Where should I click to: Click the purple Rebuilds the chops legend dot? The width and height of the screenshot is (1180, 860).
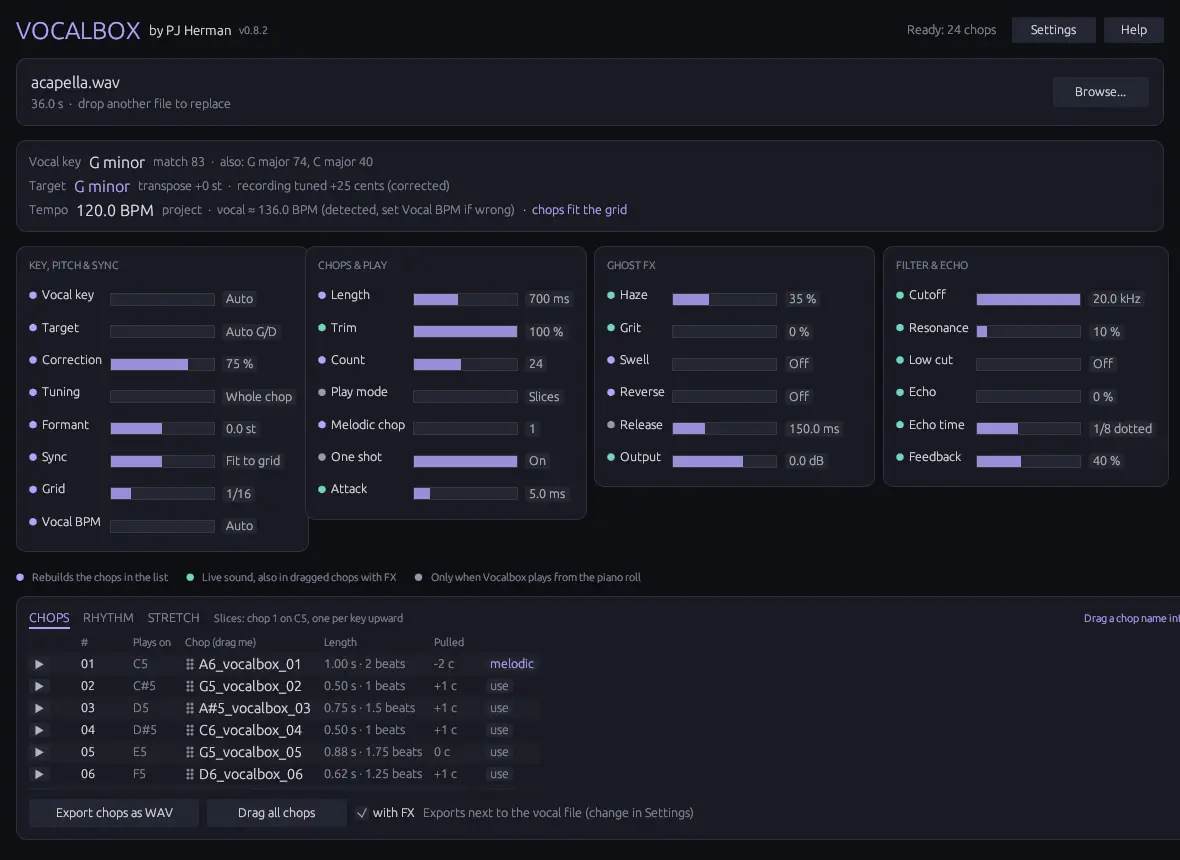tap(20, 578)
